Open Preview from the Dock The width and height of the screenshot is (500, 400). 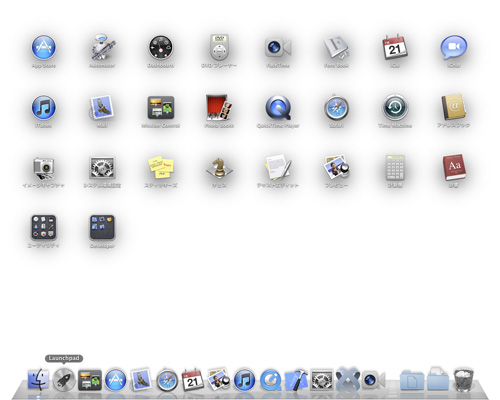[x=218, y=379]
